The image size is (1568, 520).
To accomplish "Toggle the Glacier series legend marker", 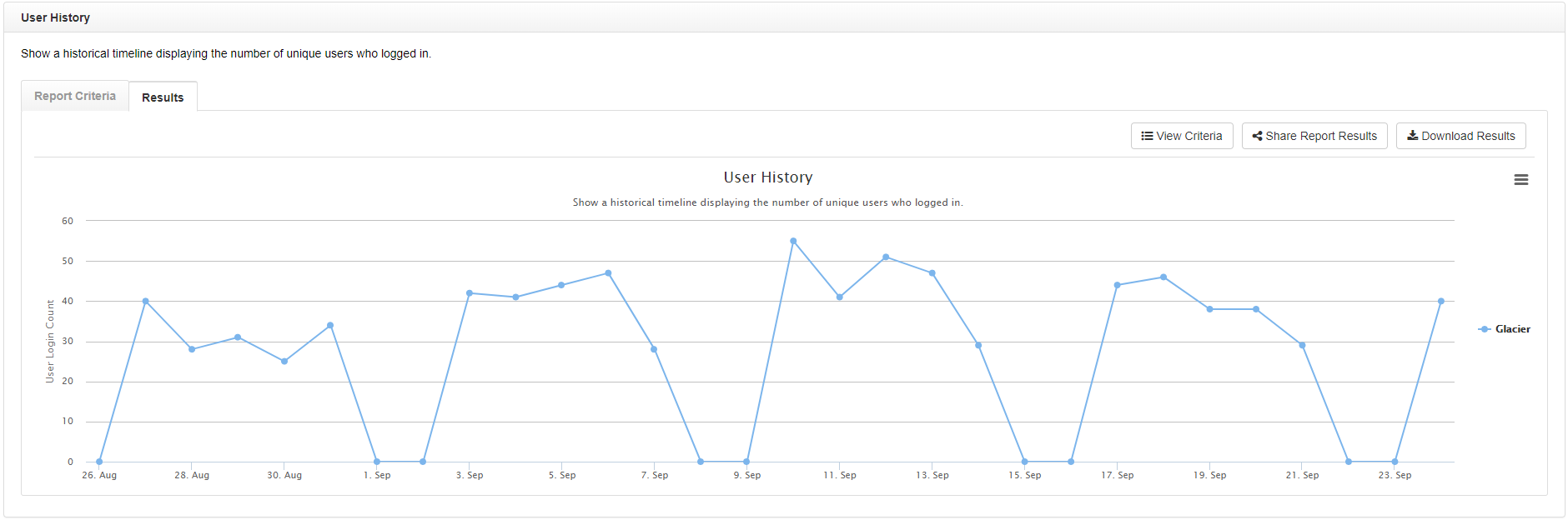I will 1484,329.
